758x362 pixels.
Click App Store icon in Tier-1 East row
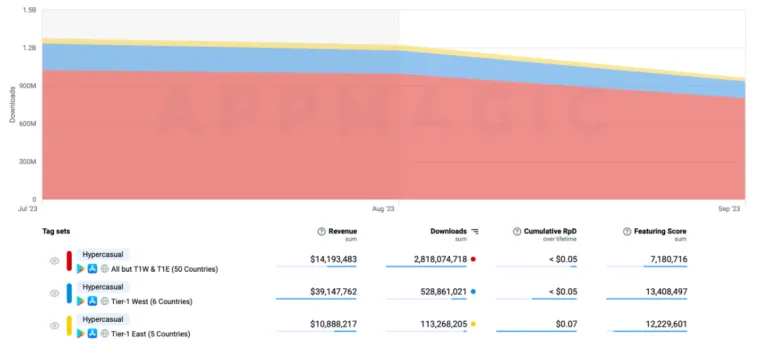point(92,333)
